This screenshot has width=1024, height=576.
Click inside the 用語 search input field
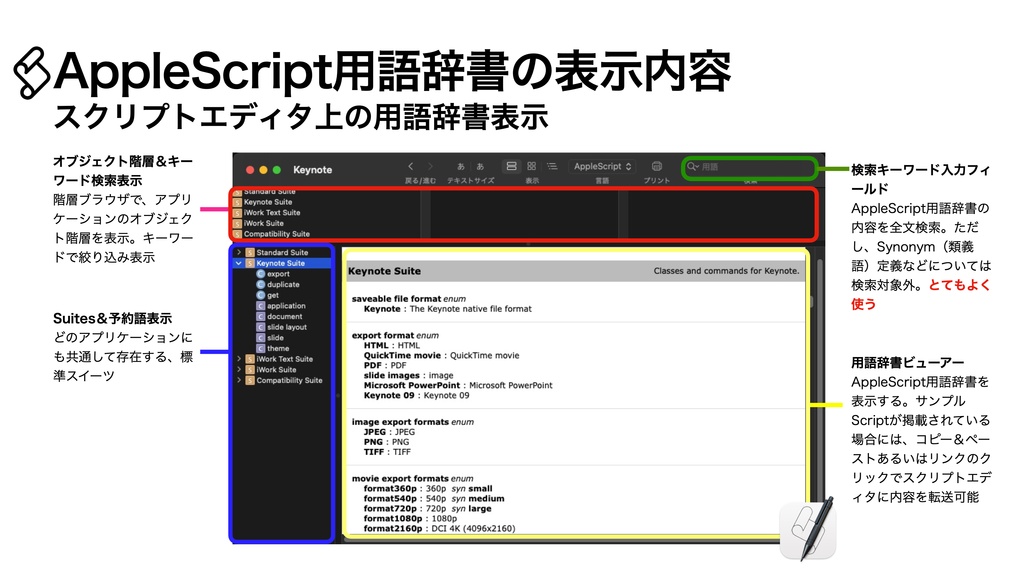coord(750,166)
